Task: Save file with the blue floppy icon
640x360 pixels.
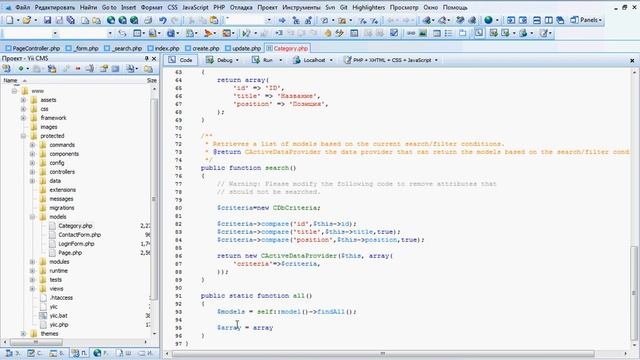Action: [47, 20]
